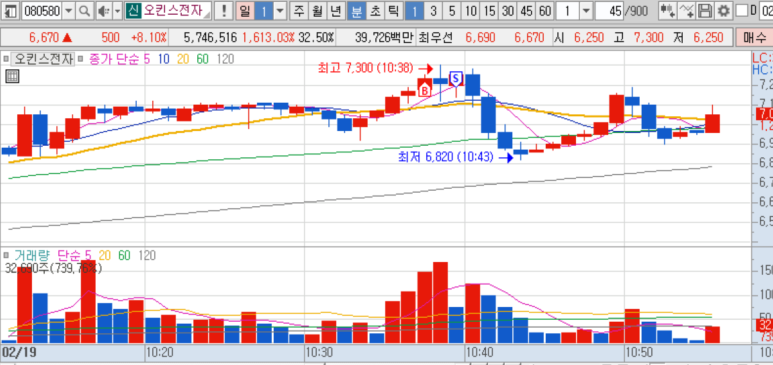Click the green moving average 60 label
Image resolution: width=773 pixels, height=365 pixels.
pyautogui.click(x=202, y=59)
